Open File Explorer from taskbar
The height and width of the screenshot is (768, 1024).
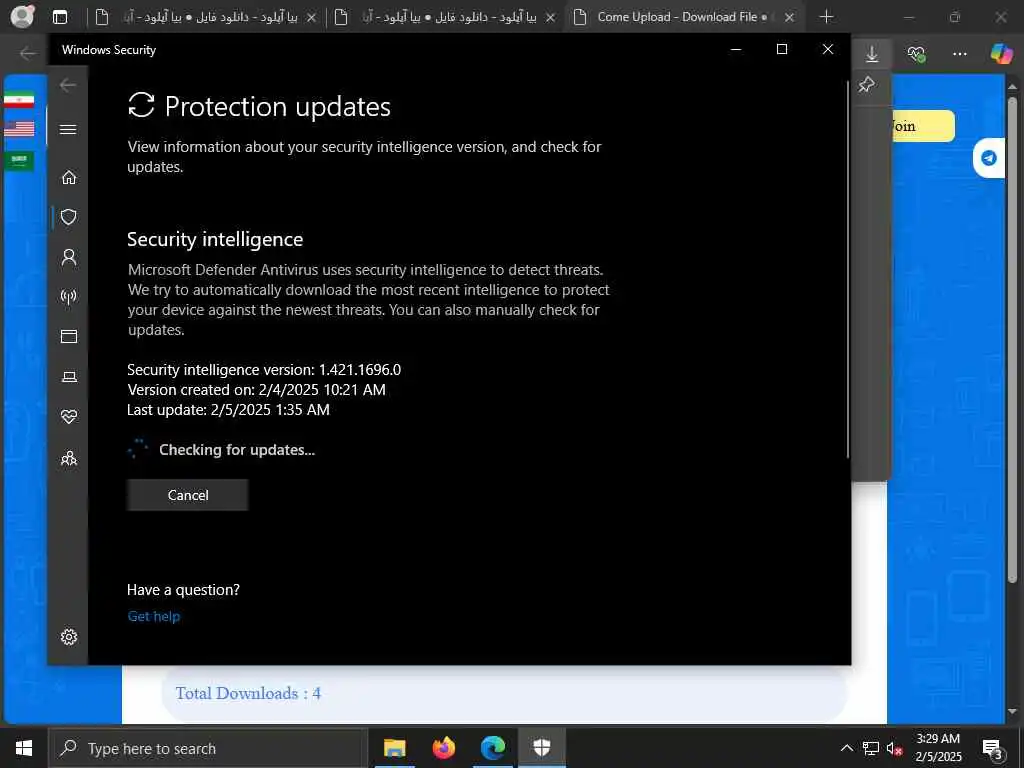coord(394,748)
